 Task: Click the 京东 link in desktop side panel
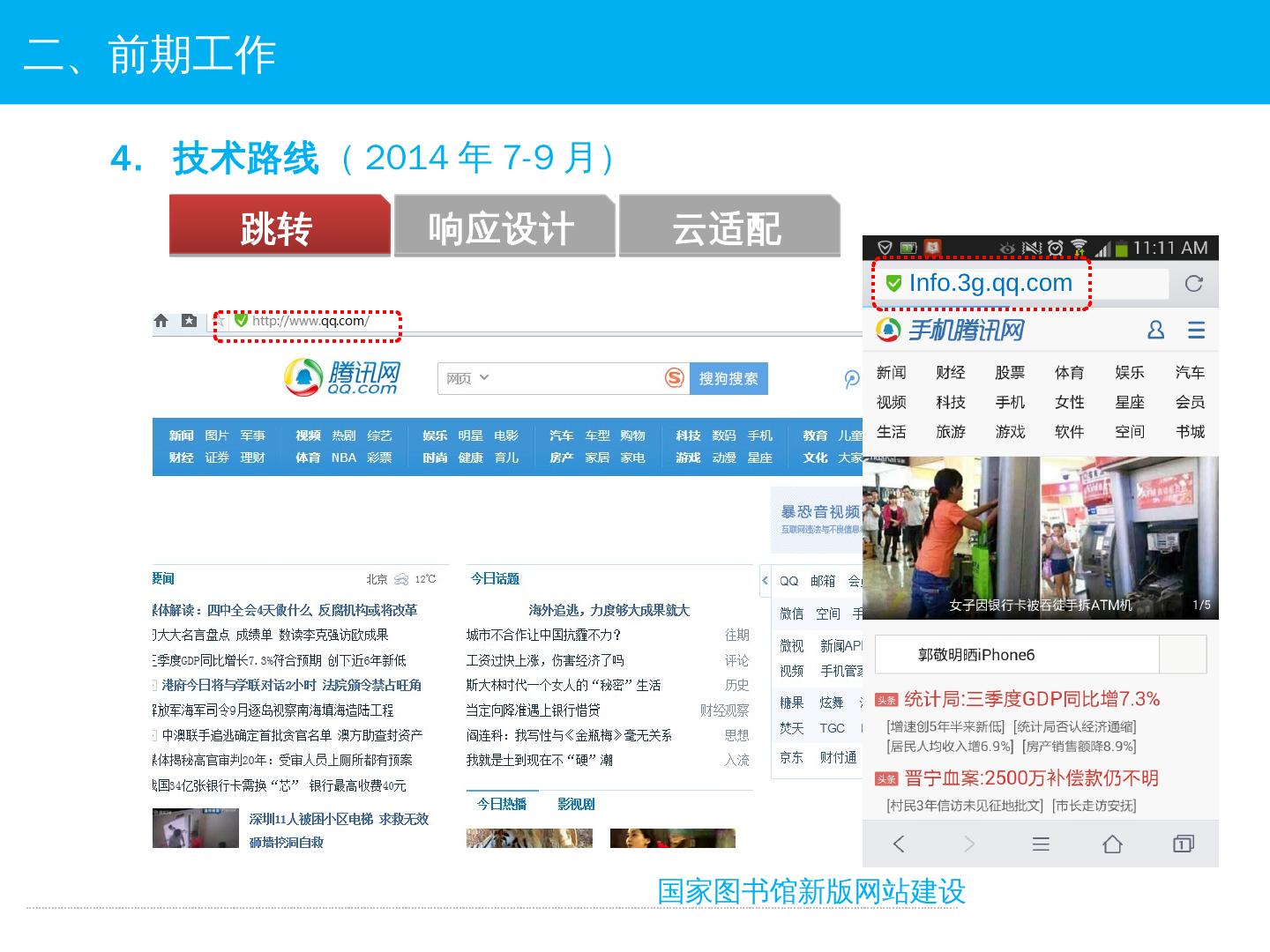tap(791, 757)
